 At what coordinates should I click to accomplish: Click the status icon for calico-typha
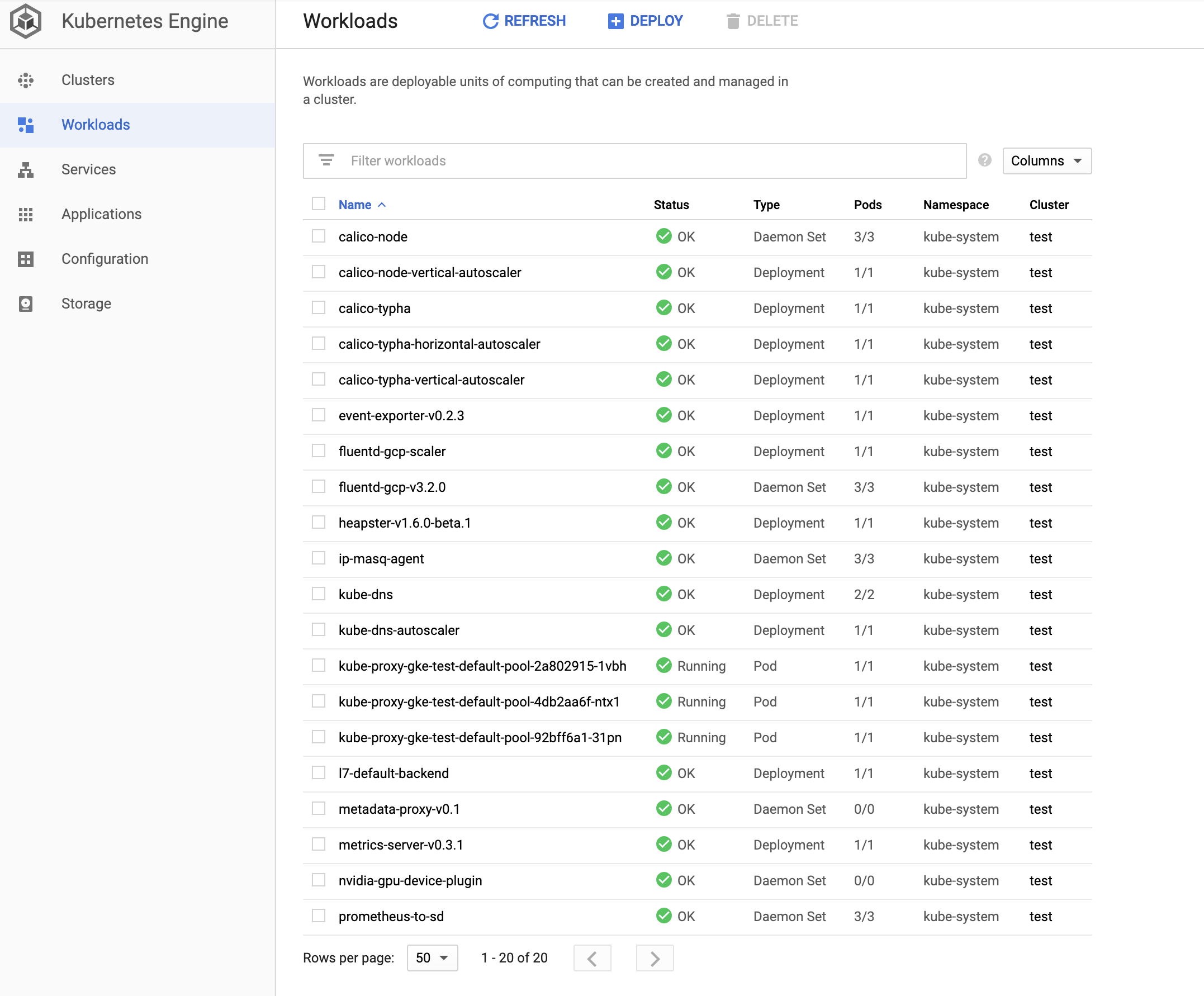coord(664,308)
